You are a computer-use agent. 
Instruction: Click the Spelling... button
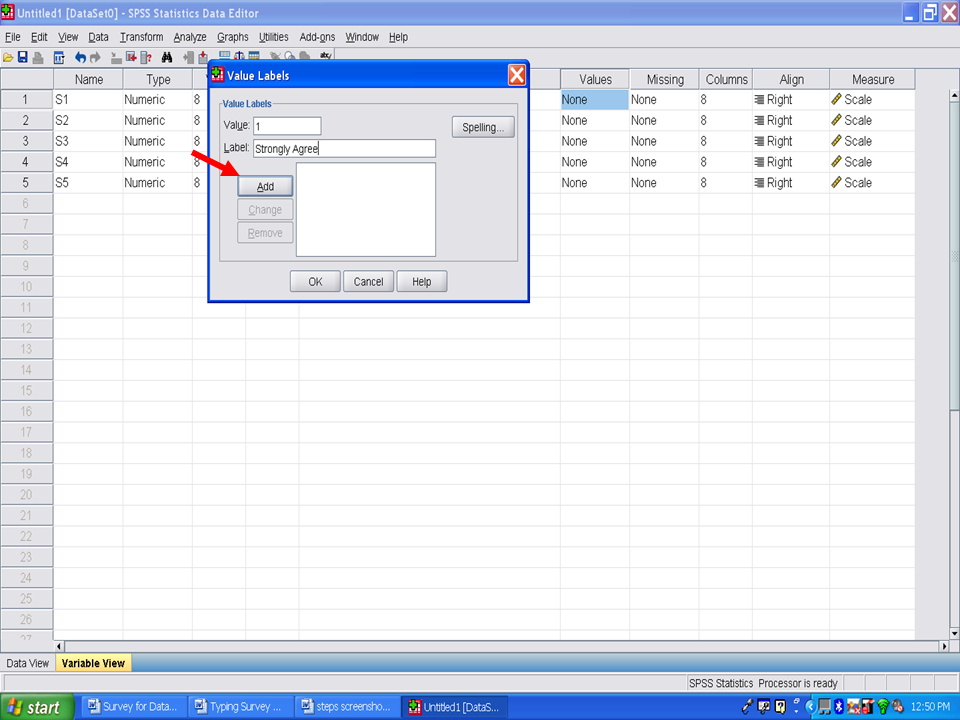pyautogui.click(x=483, y=128)
